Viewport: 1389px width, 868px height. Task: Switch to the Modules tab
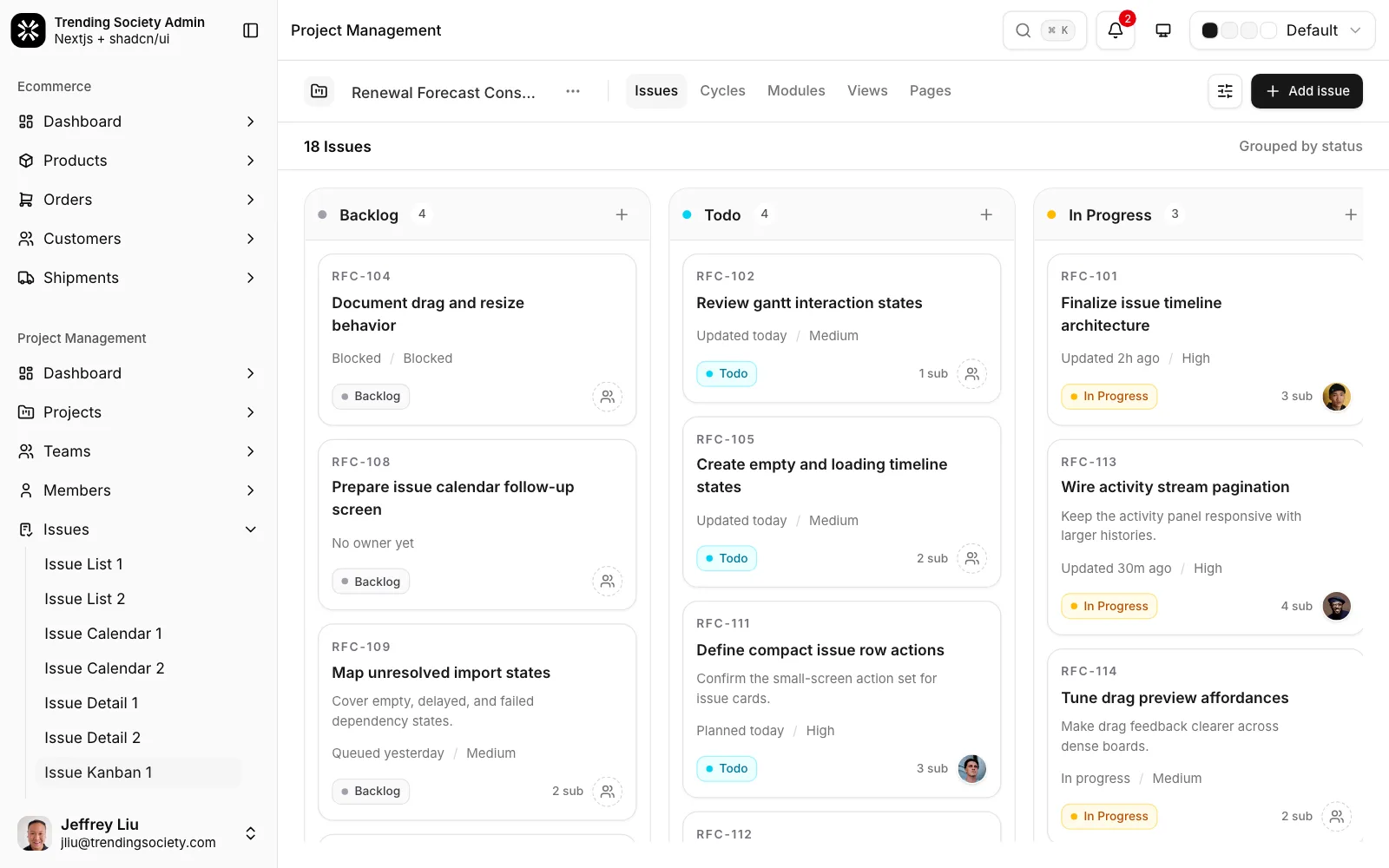pos(796,91)
